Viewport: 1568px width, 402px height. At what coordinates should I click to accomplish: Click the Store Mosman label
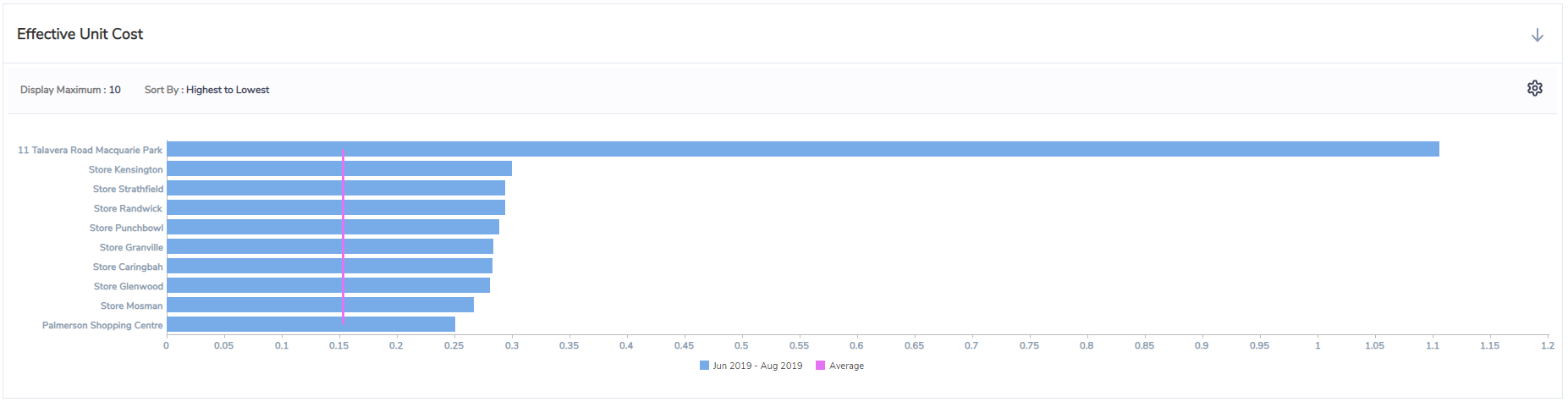click(x=131, y=306)
